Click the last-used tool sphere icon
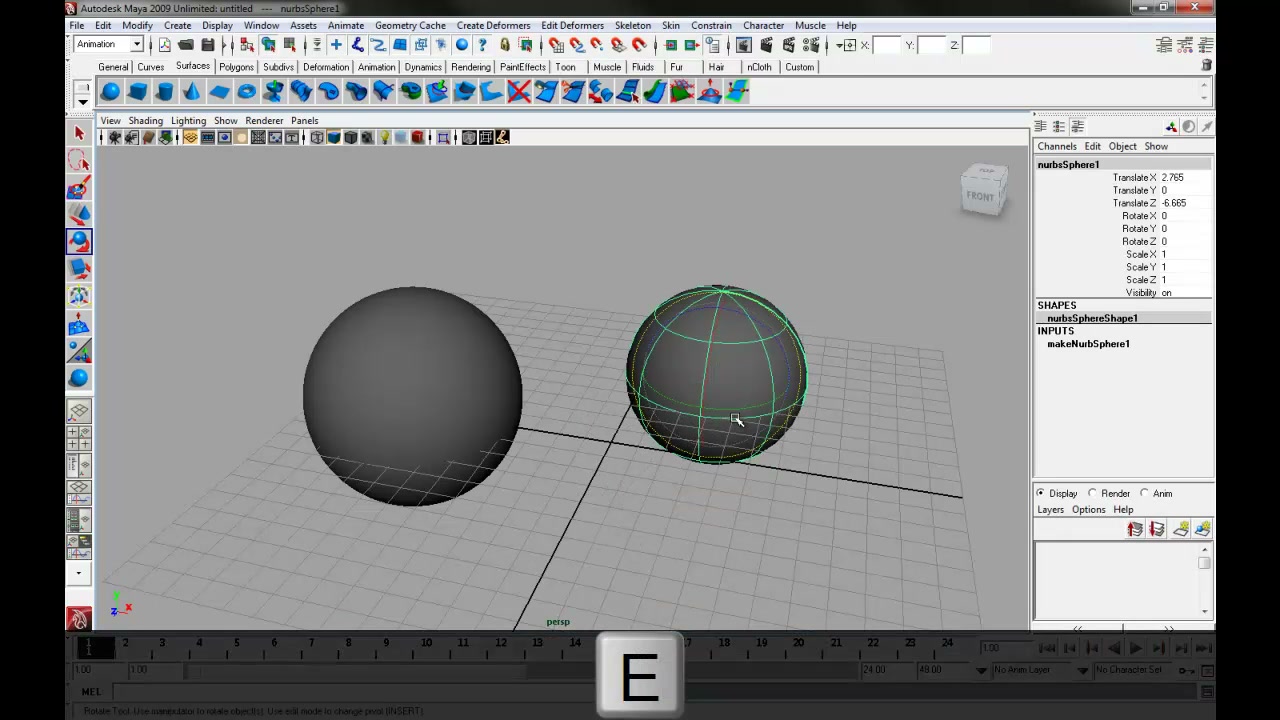The image size is (1280, 720). click(x=79, y=378)
